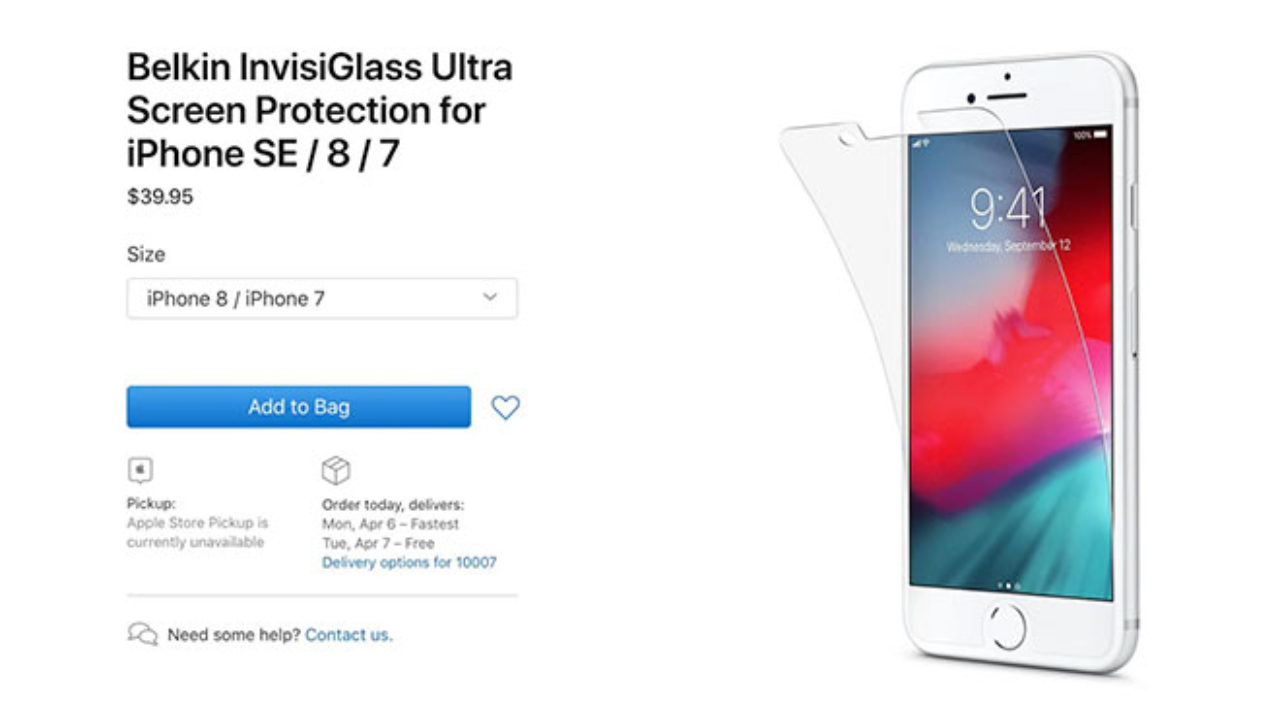The image size is (1280, 720).
Task: Open the Size dropdown showing iPhone 8 / iPhone 7
Action: point(322,298)
